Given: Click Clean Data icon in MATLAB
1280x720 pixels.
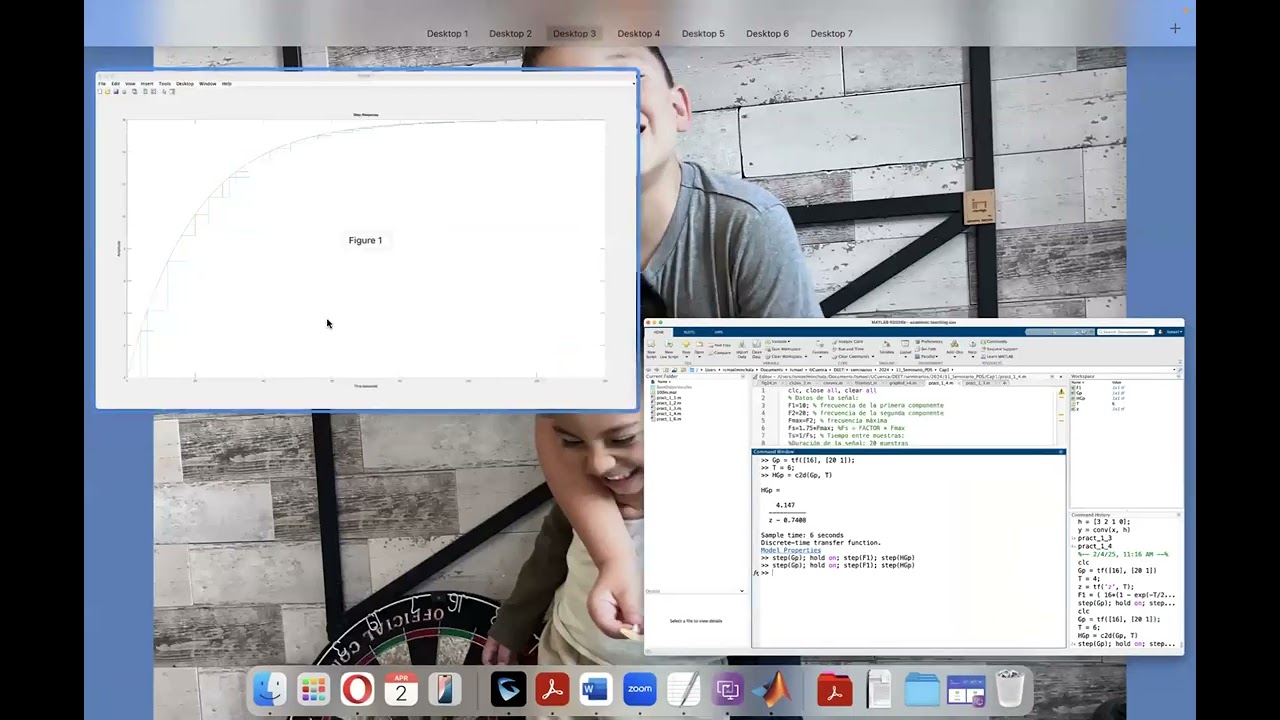Looking at the screenshot, I should [756, 350].
